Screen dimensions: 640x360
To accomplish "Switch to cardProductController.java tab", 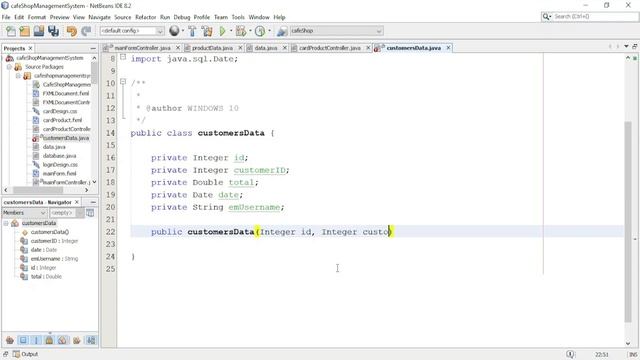I will click(x=329, y=48).
